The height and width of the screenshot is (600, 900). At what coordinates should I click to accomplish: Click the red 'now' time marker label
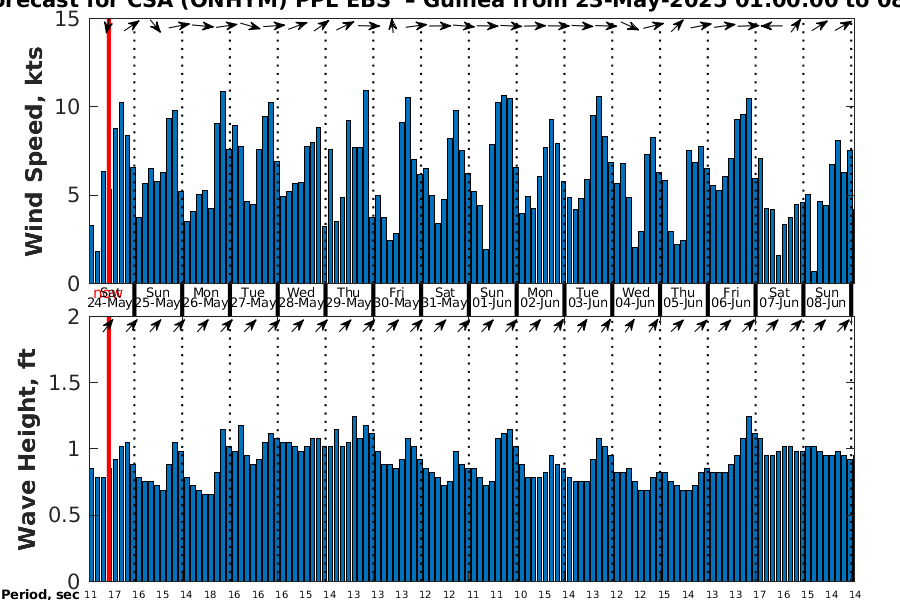point(108,293)
